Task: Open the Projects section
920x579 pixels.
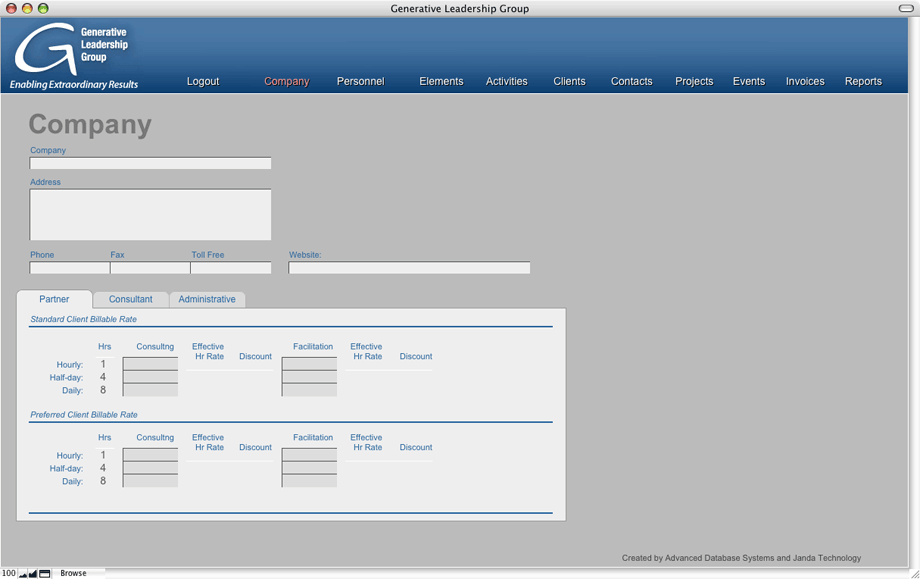Action: coord(694,82)
